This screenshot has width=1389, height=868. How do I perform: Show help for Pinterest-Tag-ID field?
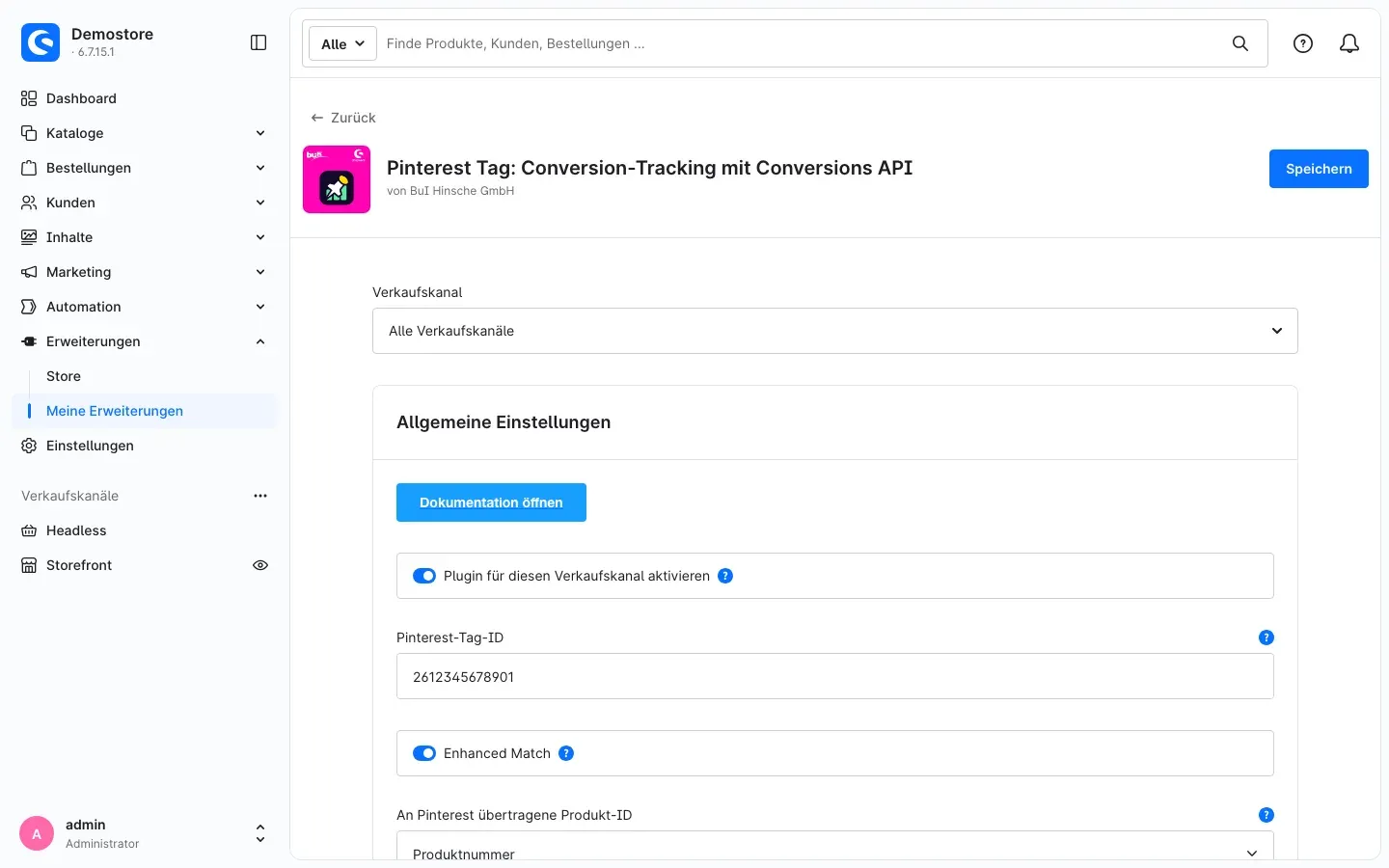pyautogui.click(x=1266, y=637)
